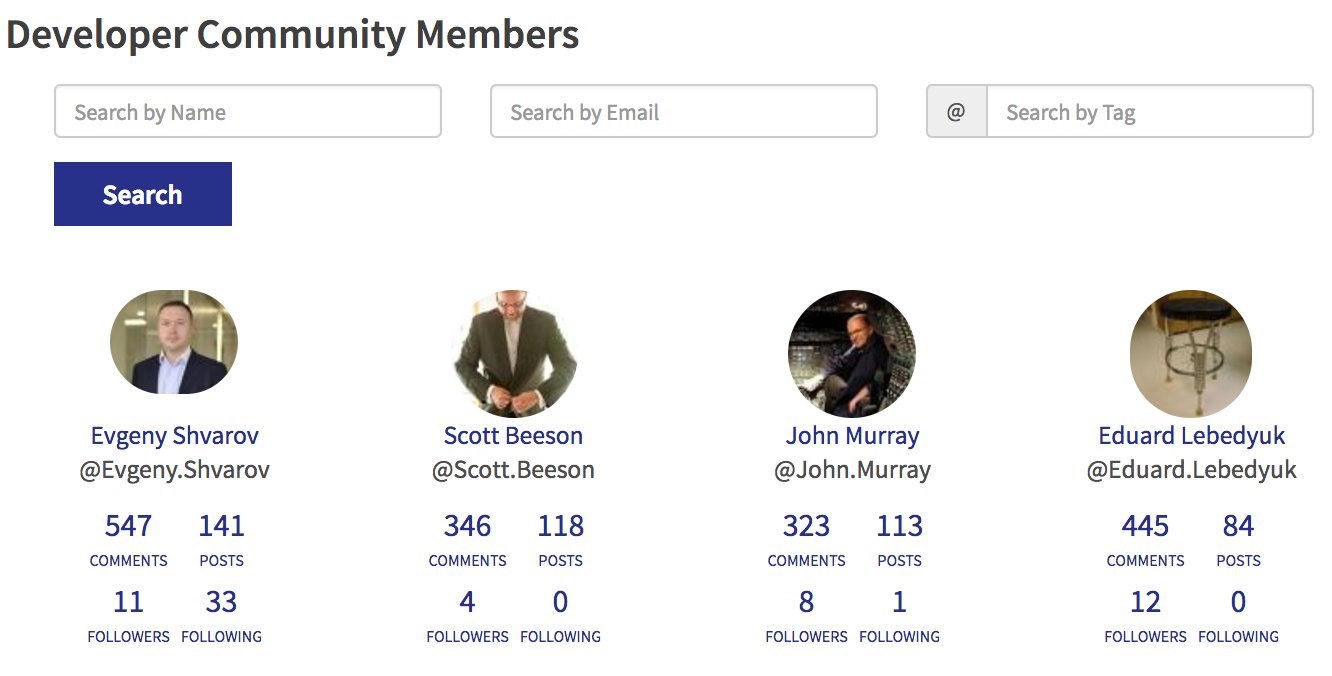
Task: View Evgeny Shvarov's 141 posts
Action: click(221, 526)
